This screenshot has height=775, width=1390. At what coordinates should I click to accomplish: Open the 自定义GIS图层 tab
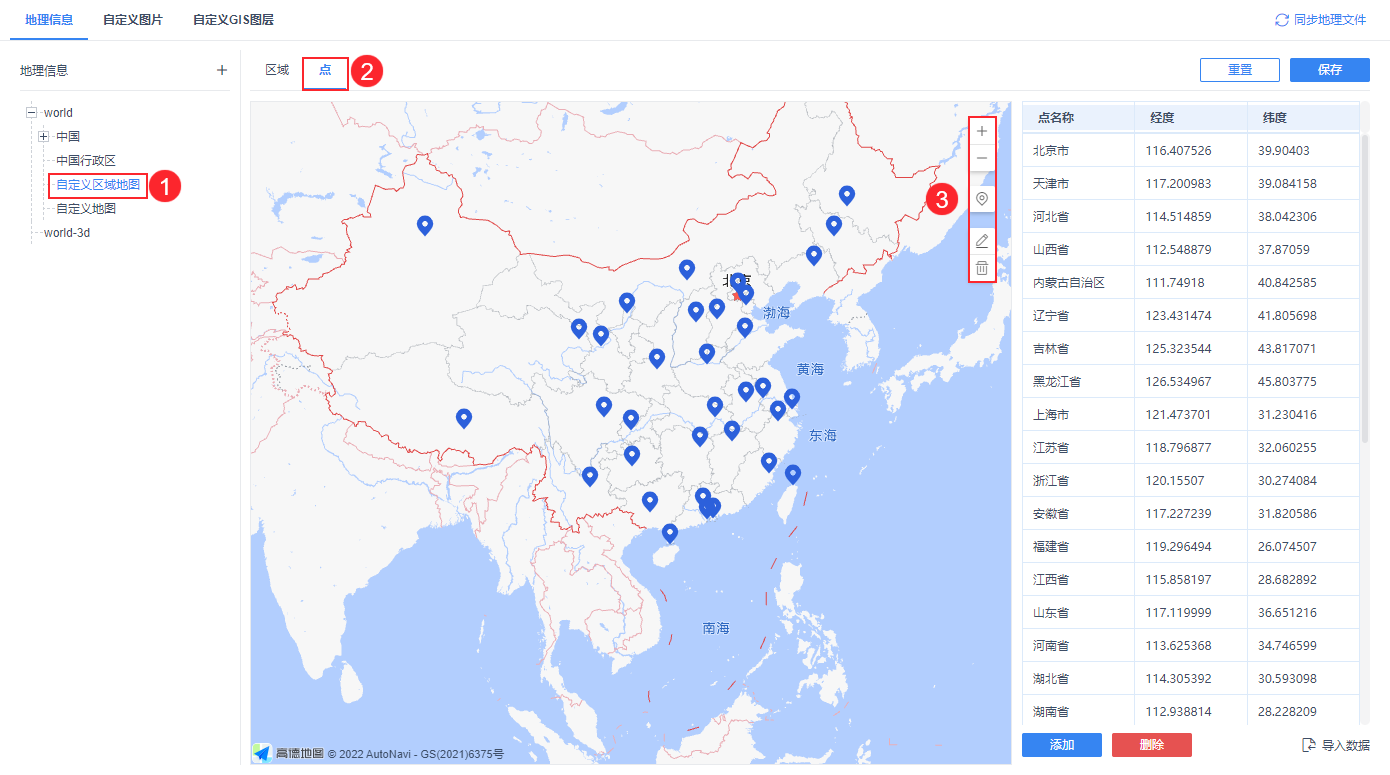[233, 20]
